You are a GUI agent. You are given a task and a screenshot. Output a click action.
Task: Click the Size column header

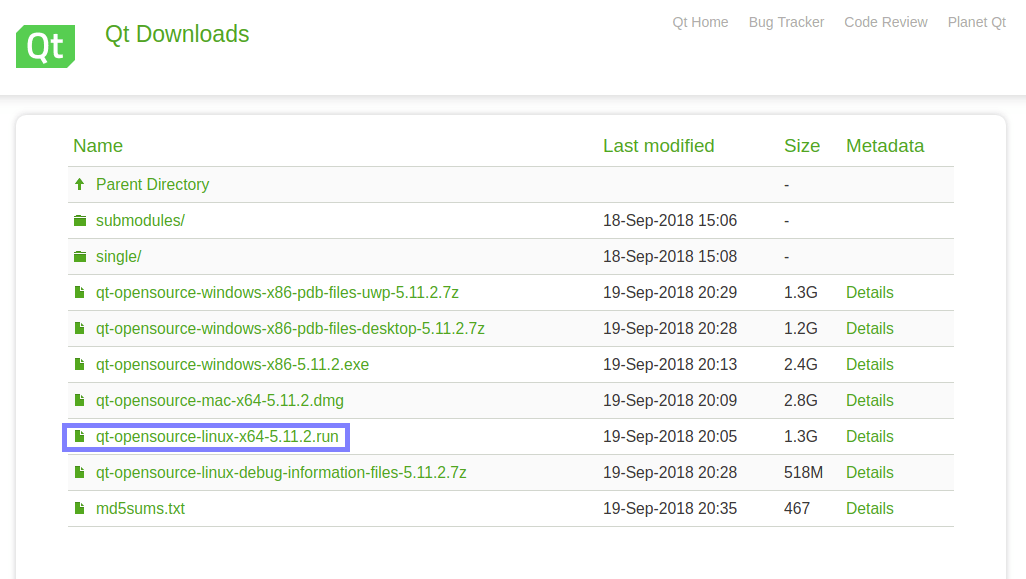pyautogui.click(x=802, y=146)
